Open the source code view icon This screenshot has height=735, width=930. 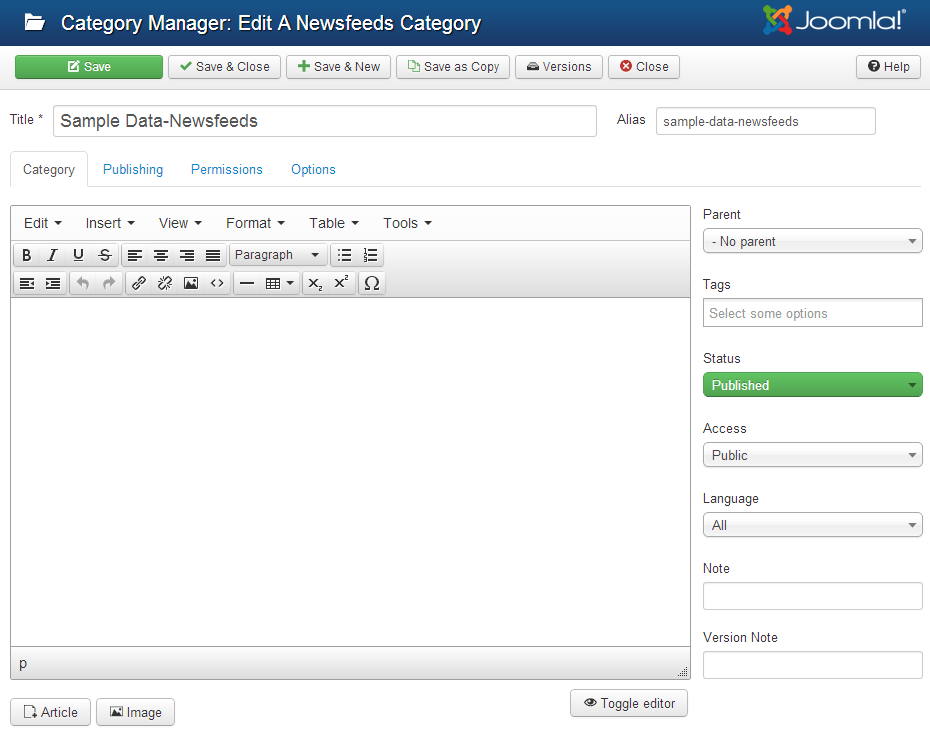(x=217, y=284)
